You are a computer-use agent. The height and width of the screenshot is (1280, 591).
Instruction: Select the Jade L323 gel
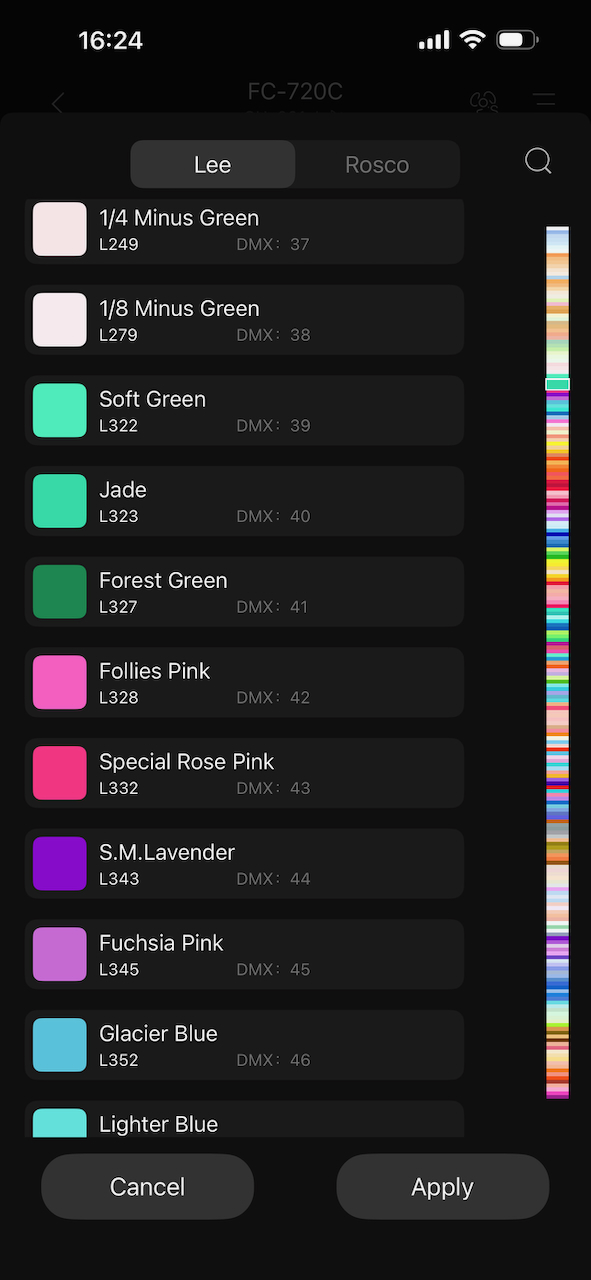tap(244, 501)
